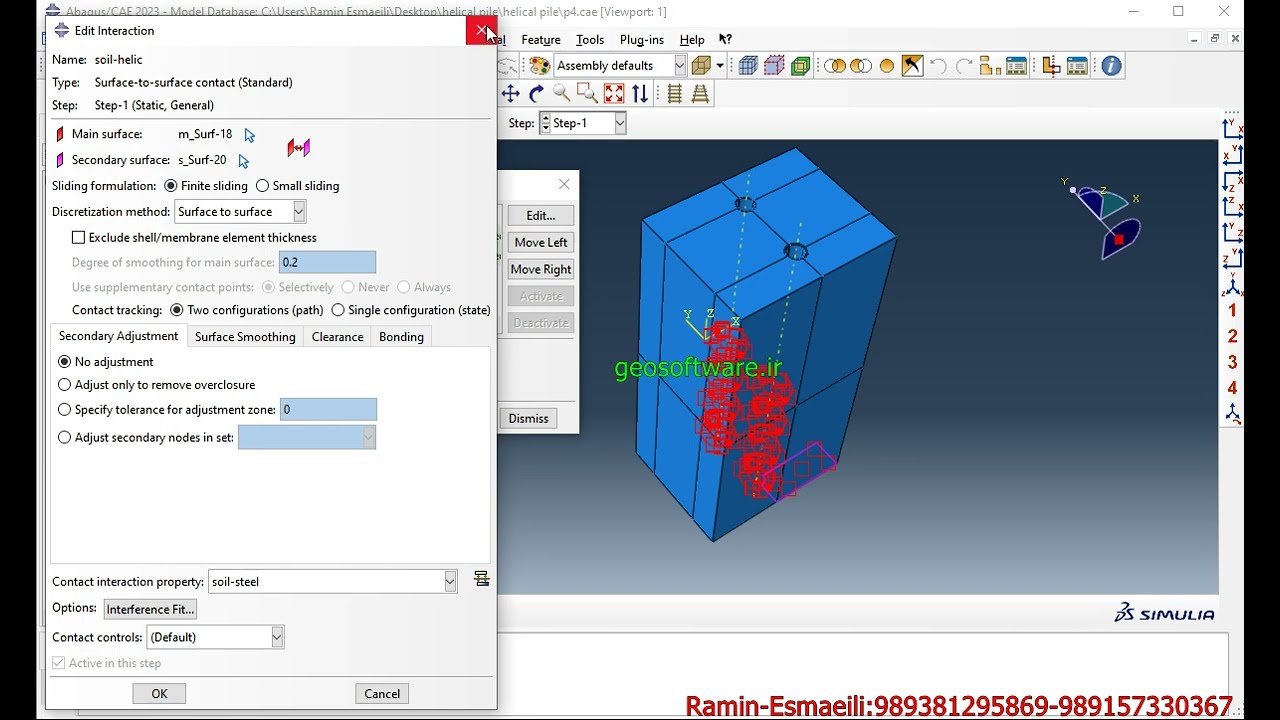Click OK in Edit Interaction dialog
Viewport: 1280px width, 720px height.
point(159,694)
